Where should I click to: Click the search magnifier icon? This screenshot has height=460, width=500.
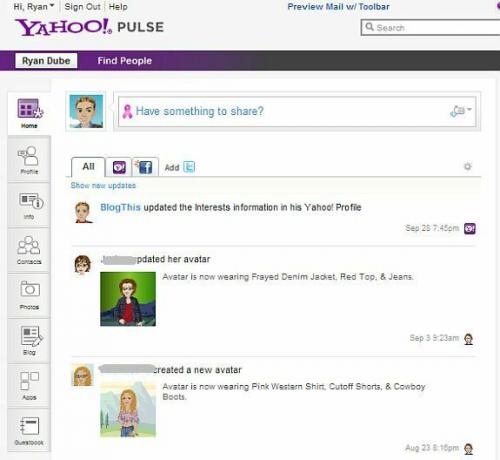tap(369, 27)
